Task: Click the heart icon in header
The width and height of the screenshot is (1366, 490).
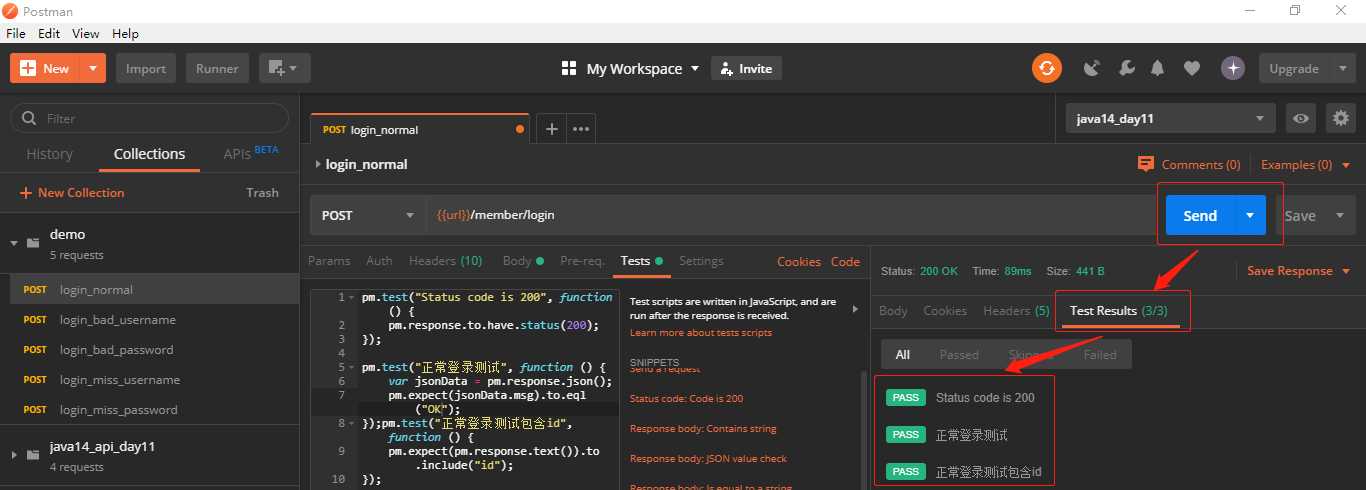Action: (1191, 68)
